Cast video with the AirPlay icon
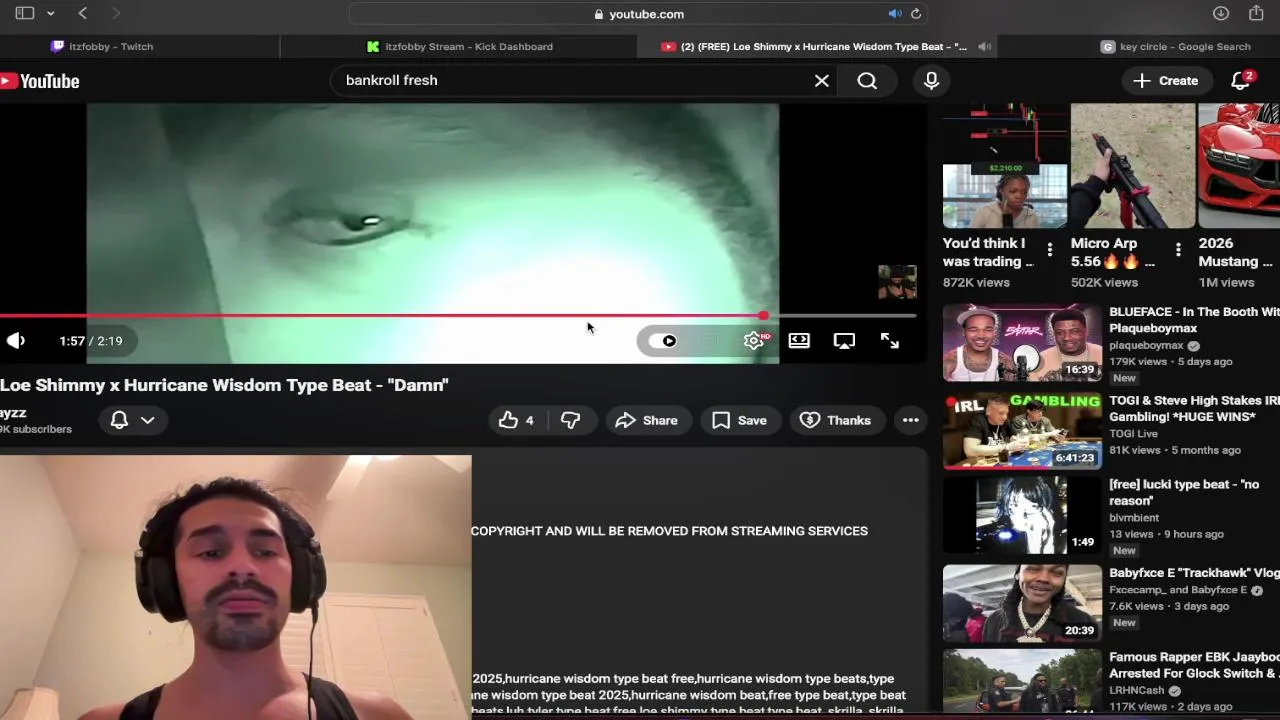1280x720 pixels. pyautogui.click(x=844, y=341)
